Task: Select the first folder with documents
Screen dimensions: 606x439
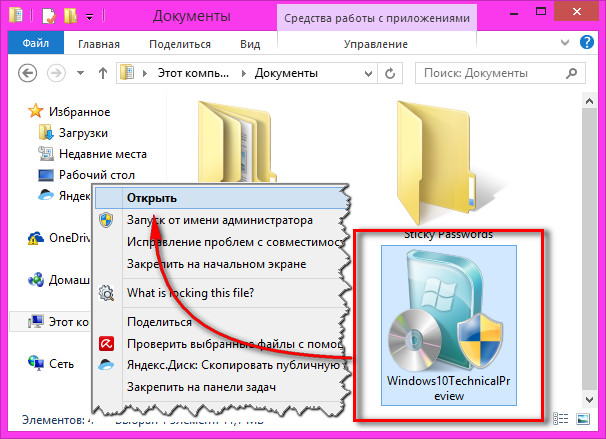Action: click(x=236, y=141)
